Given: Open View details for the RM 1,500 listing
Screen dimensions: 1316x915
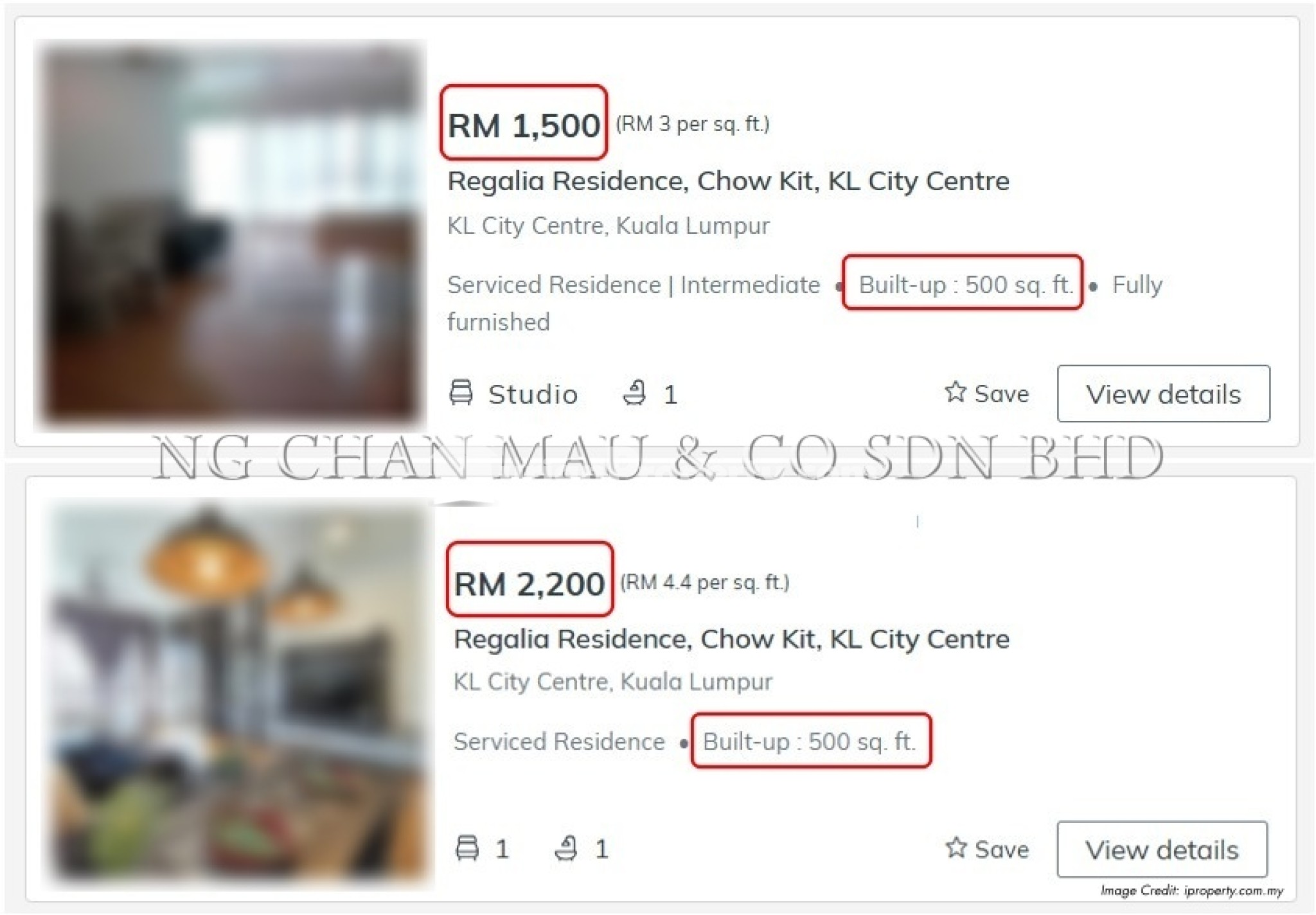Looking at the screenshot, I should [1163, 393].
